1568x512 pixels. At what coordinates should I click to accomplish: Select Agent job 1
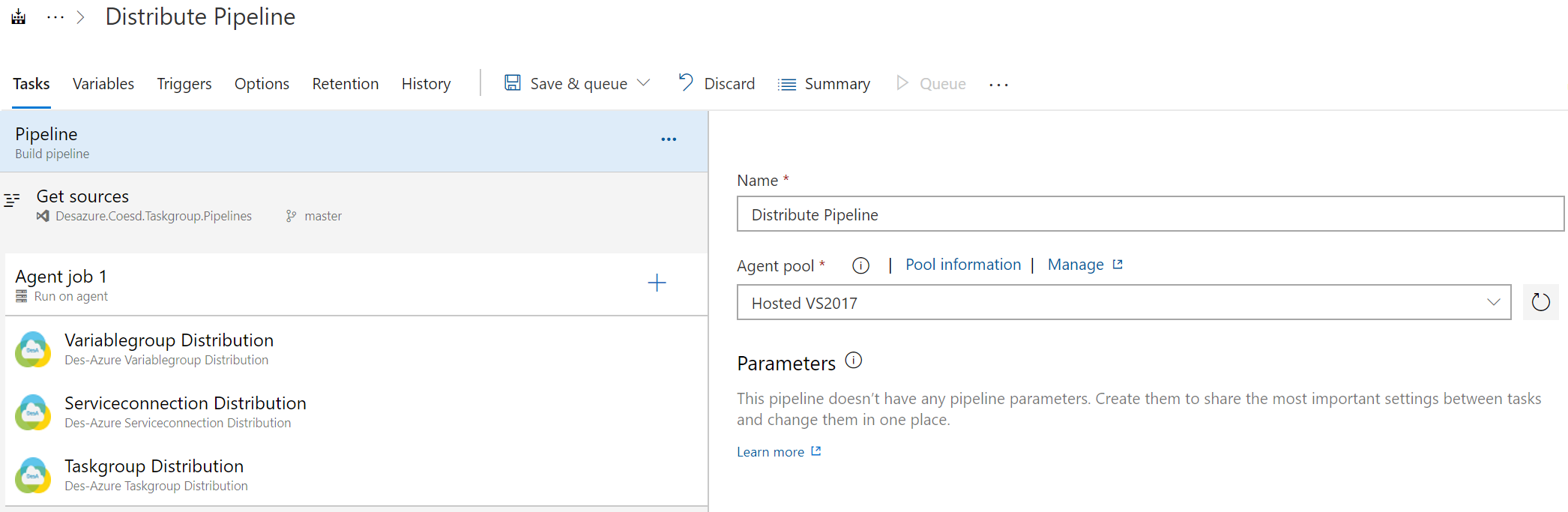coord(356,285)
